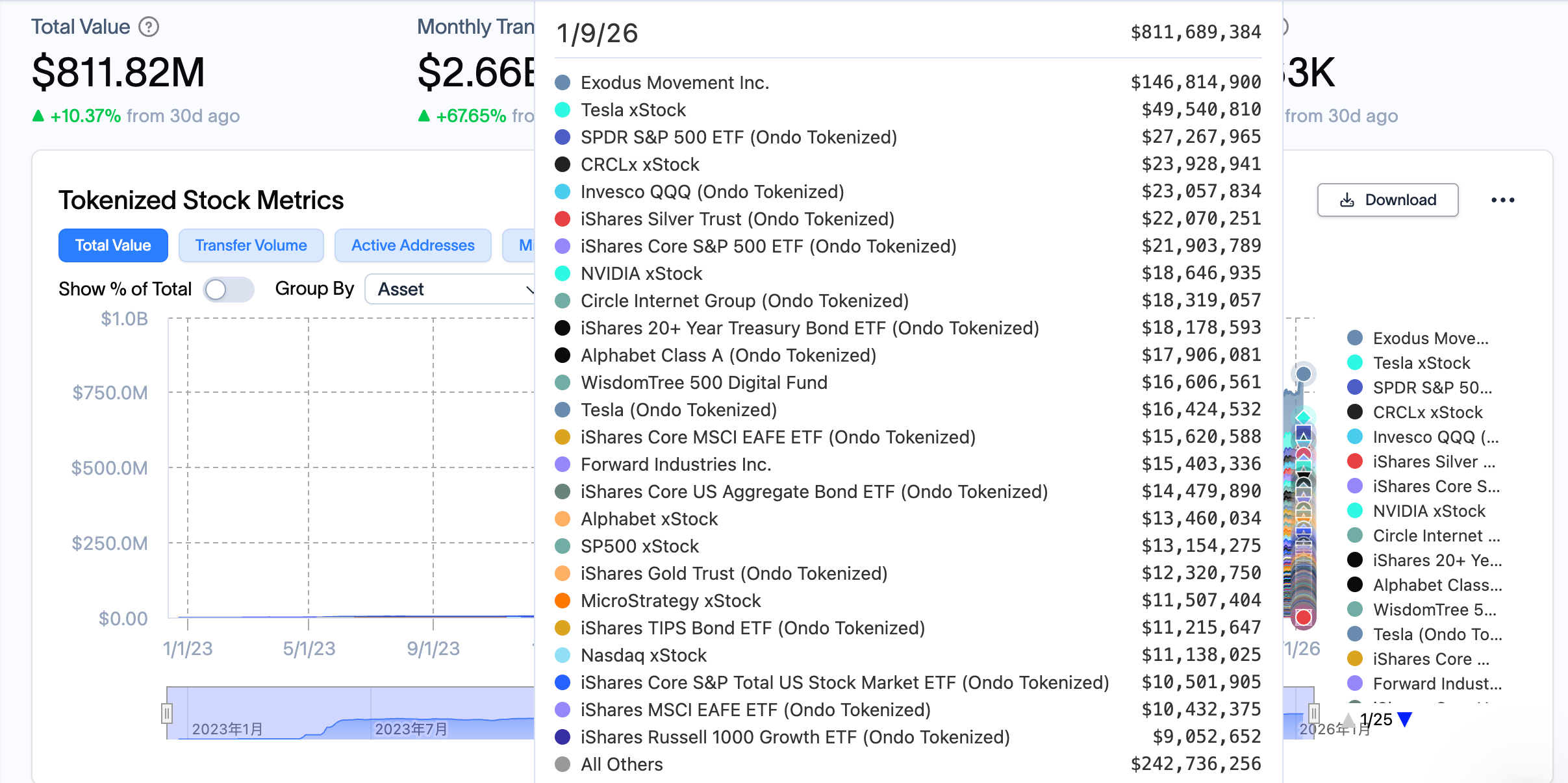This screenshot has width=1568, height=783.
Task: Toggle Tesla xStock series in legend
Action: tap(1421, 362)
